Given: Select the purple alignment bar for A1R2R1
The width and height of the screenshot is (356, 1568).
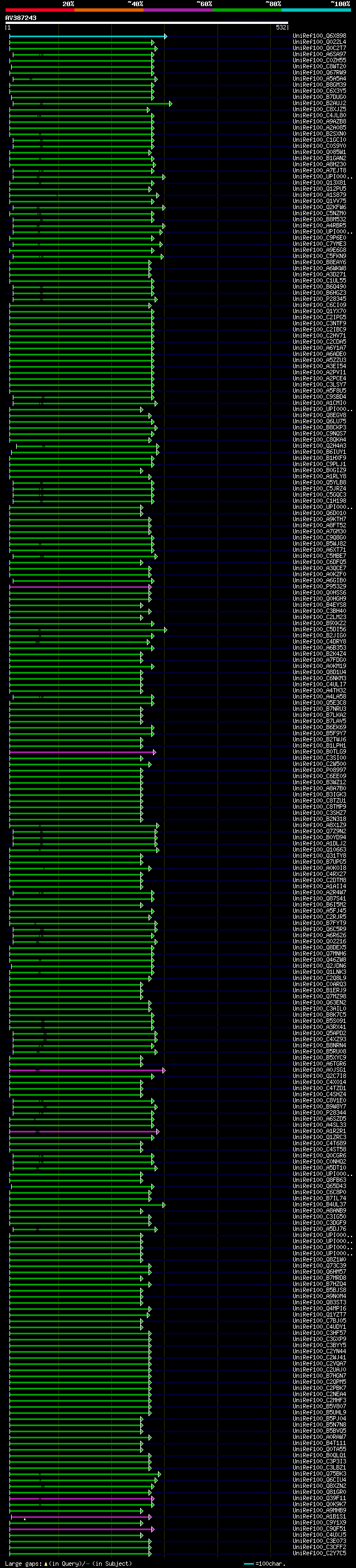Looking at the screenshot, I should [x=85, y=1131].
